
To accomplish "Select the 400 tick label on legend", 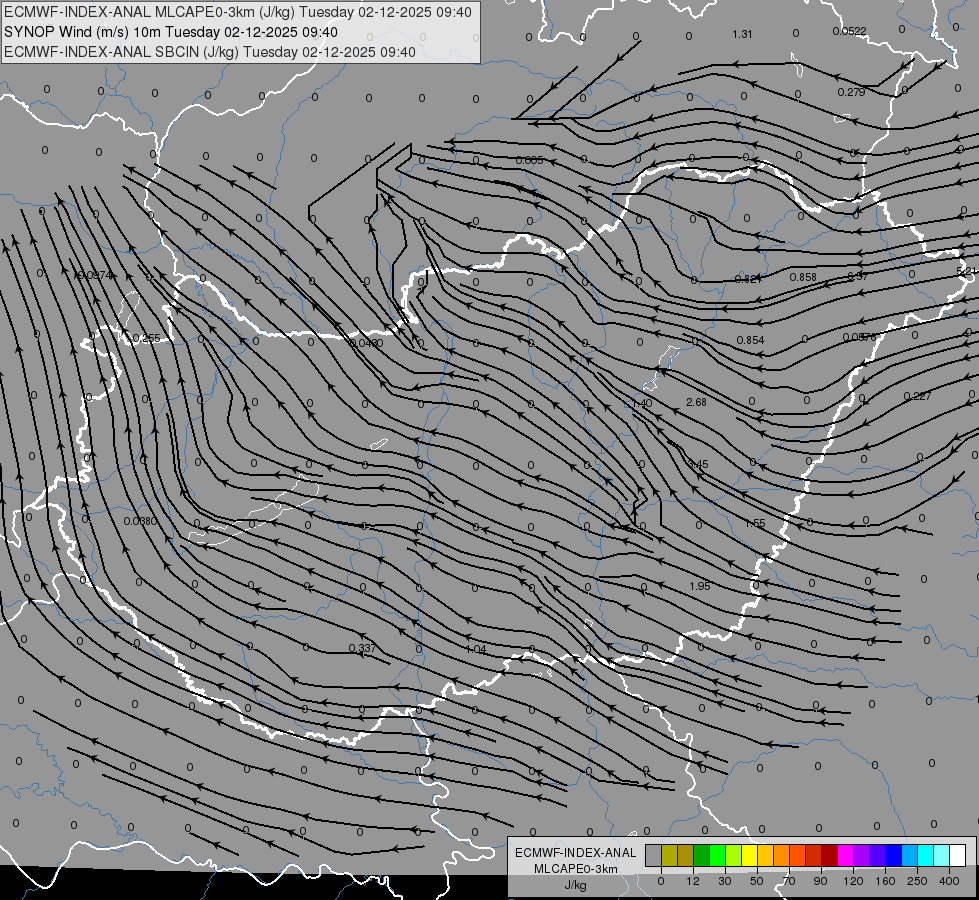I will click(x=949, y=881).
